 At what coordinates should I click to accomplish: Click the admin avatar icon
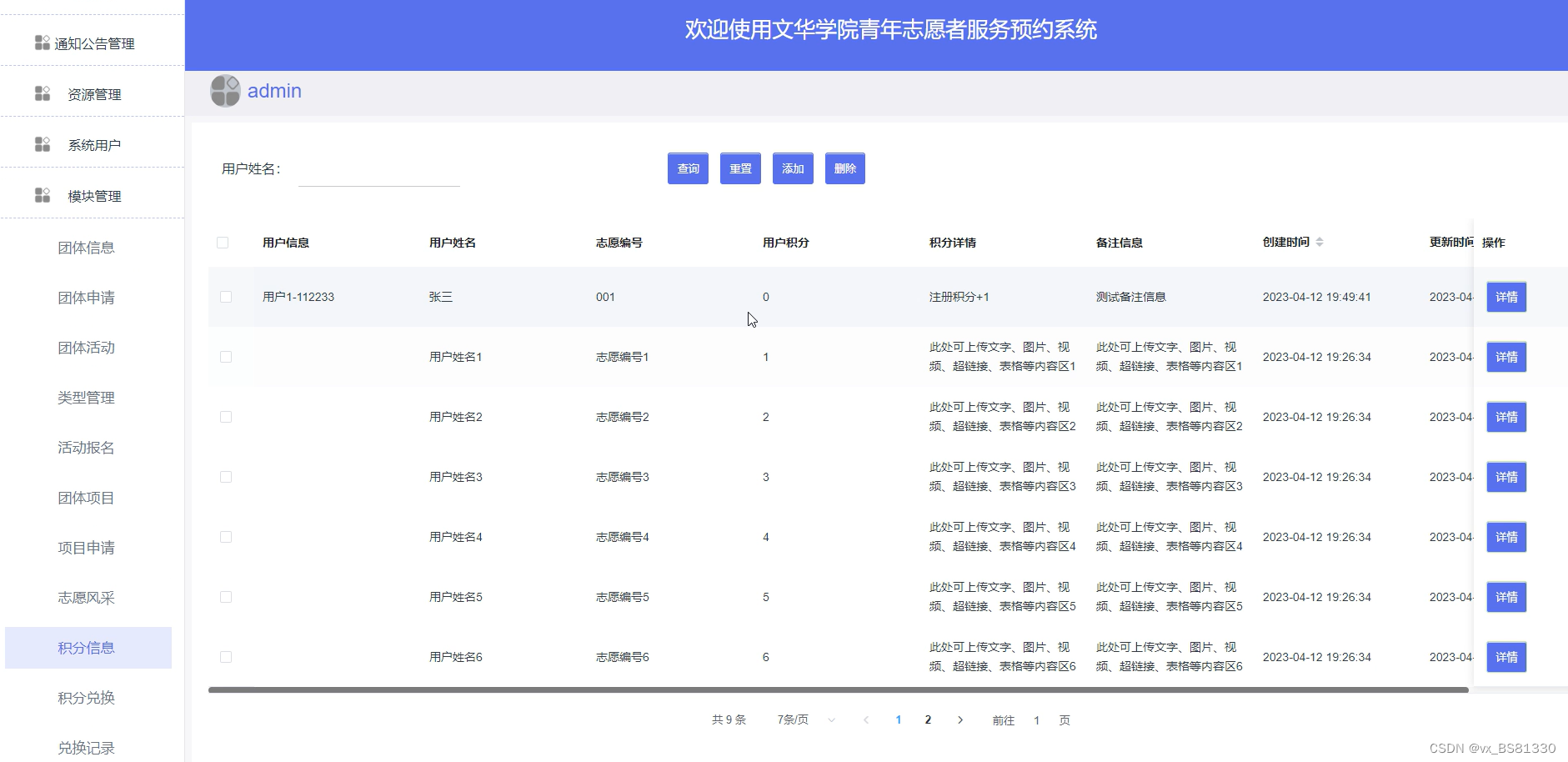pos(225,91)
